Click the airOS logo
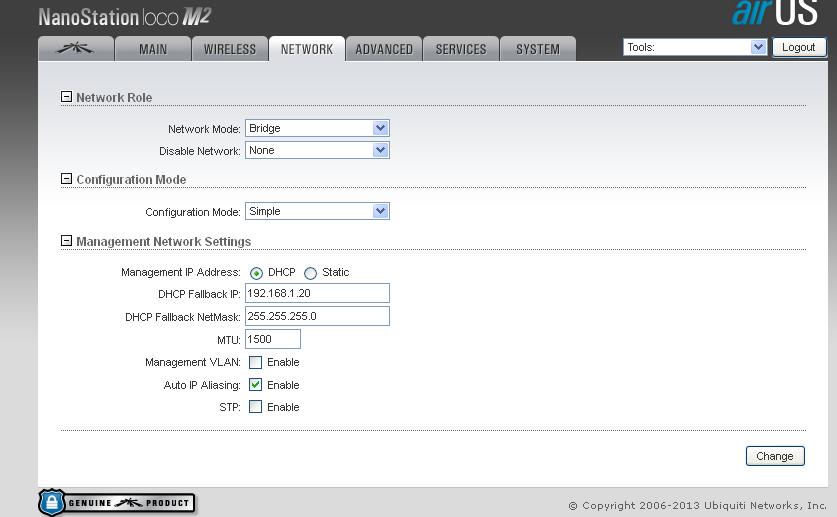This screenshot has height=517, width=837. pos(775,12)
